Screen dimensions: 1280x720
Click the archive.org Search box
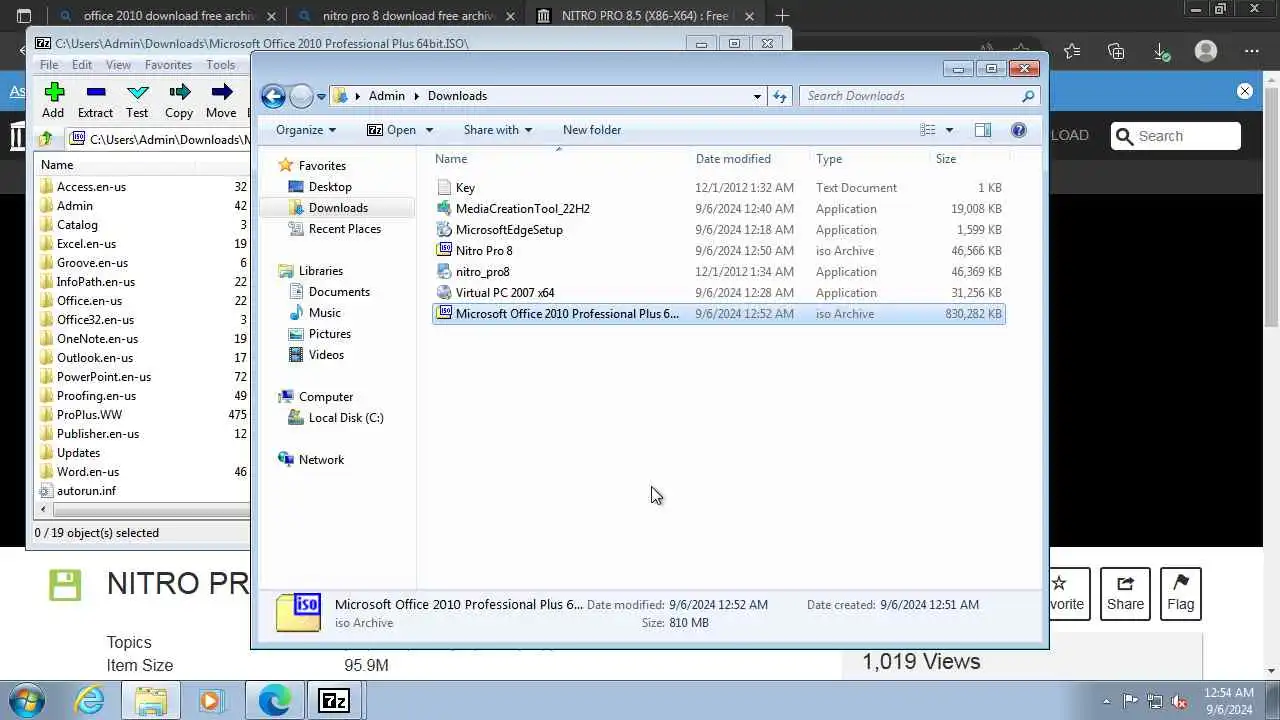(x=1176, y=136)
